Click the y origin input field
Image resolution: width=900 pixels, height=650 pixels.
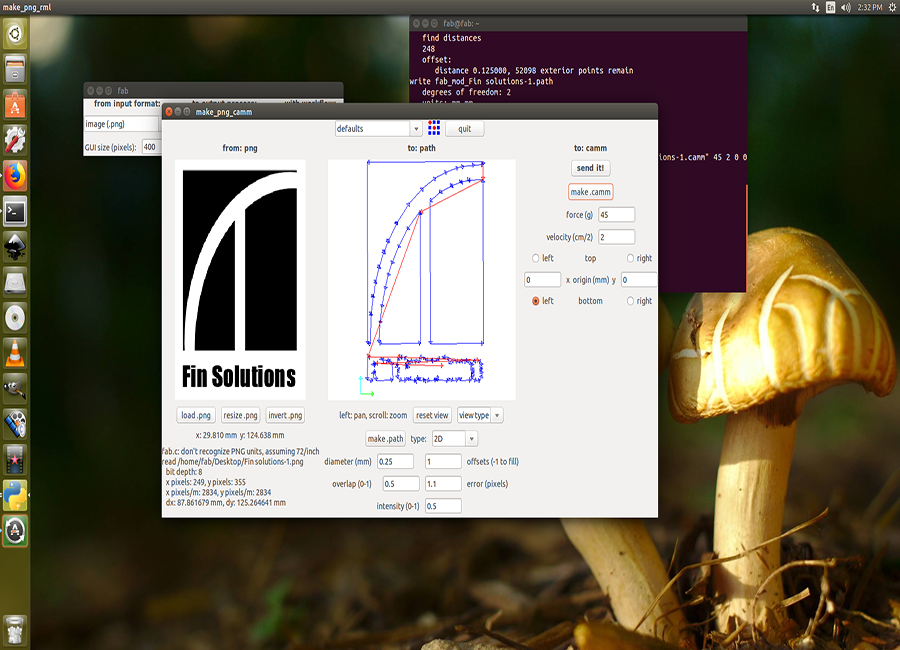(x=639, y=280)
